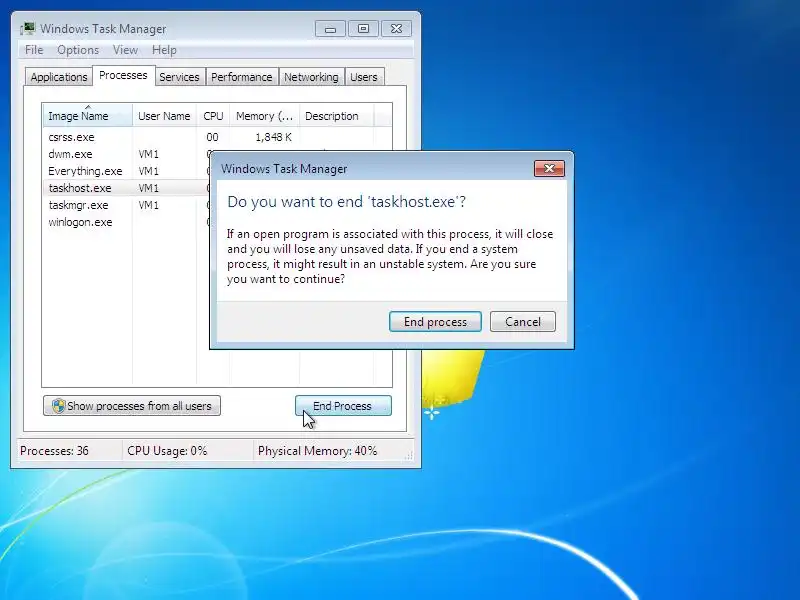Sort by Image Name column header

pos(88,116)
